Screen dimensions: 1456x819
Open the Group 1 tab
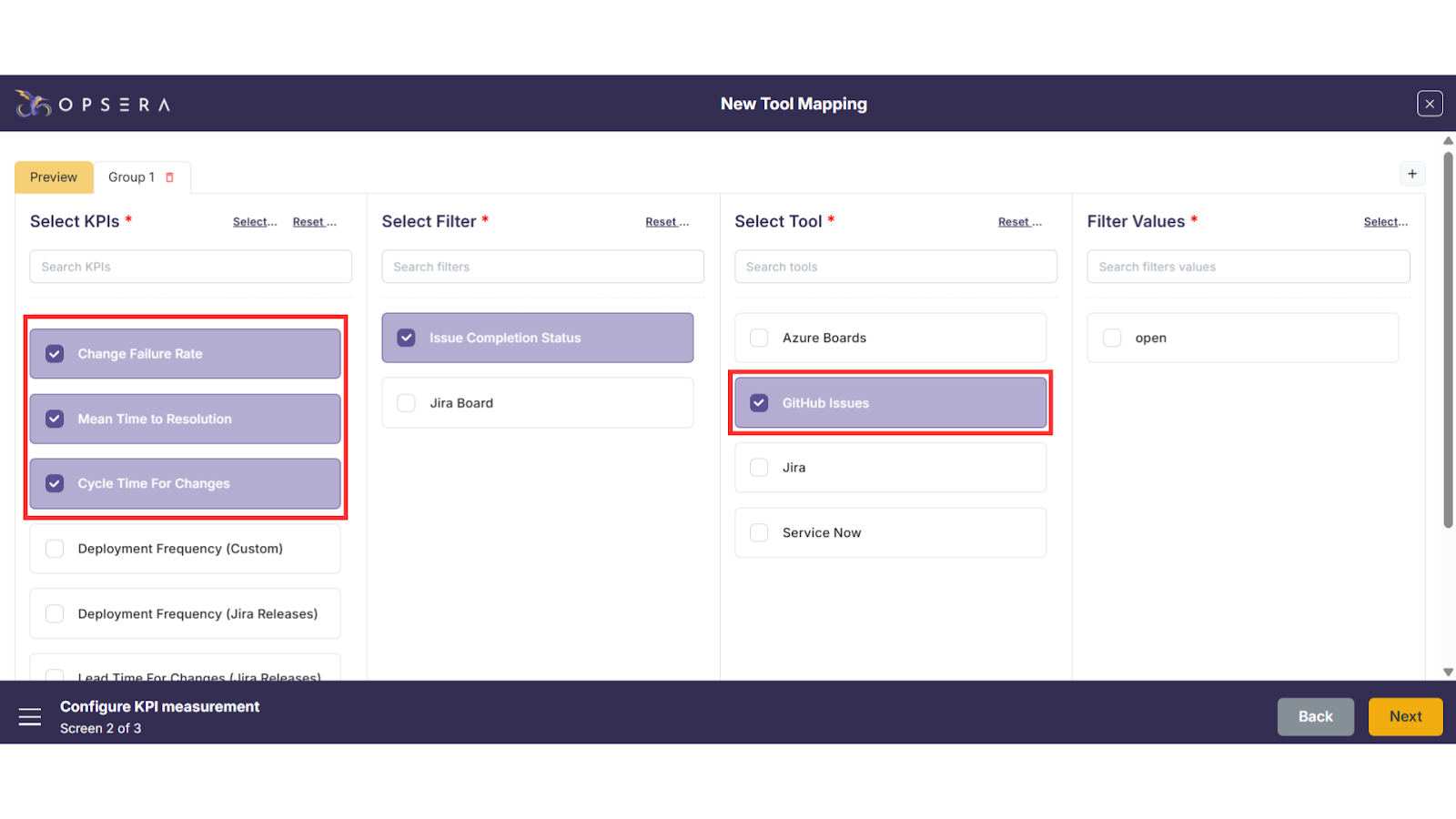tap(131, 177)
